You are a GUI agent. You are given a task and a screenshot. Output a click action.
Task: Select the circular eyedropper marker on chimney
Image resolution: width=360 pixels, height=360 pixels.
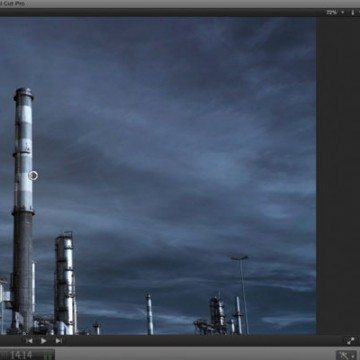(33, 175)
